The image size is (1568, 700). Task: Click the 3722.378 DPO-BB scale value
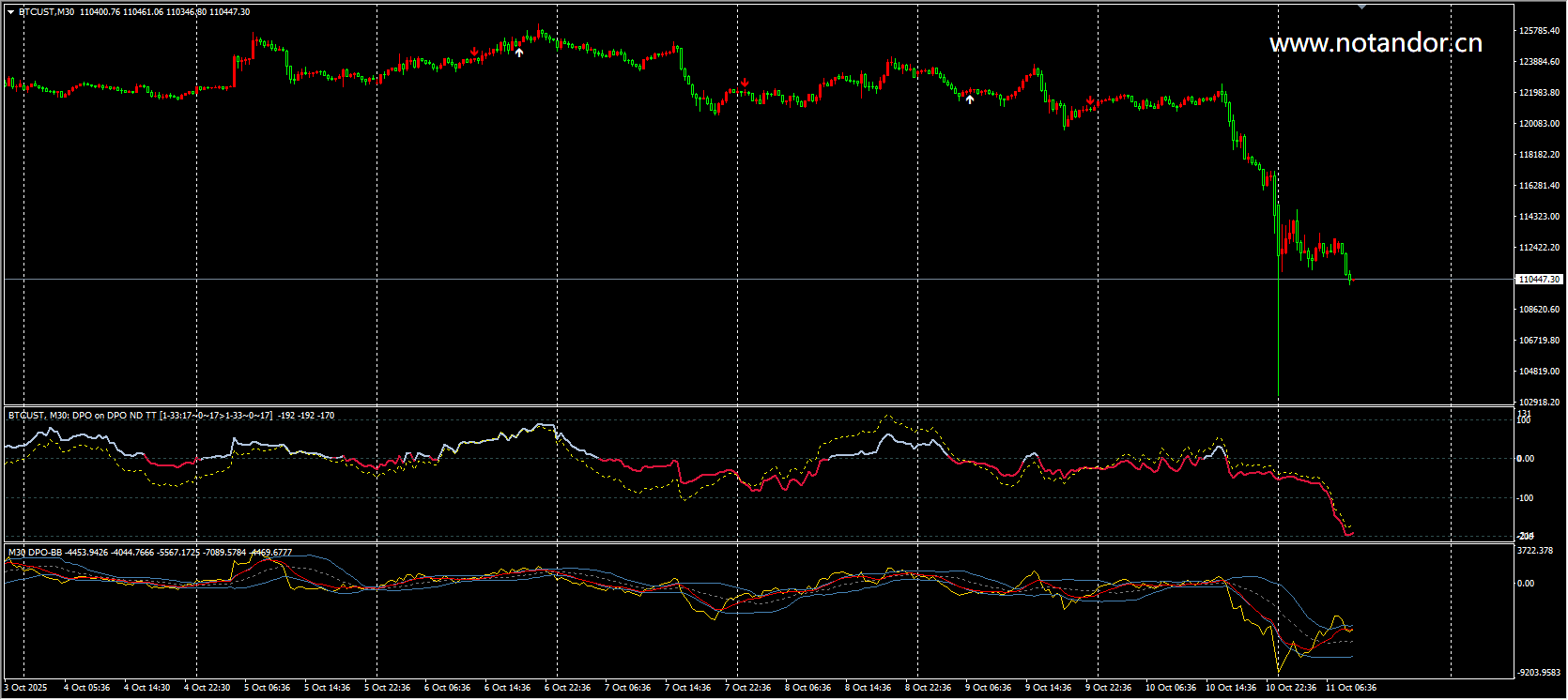pyautogui.click(x=1535, y=551)
